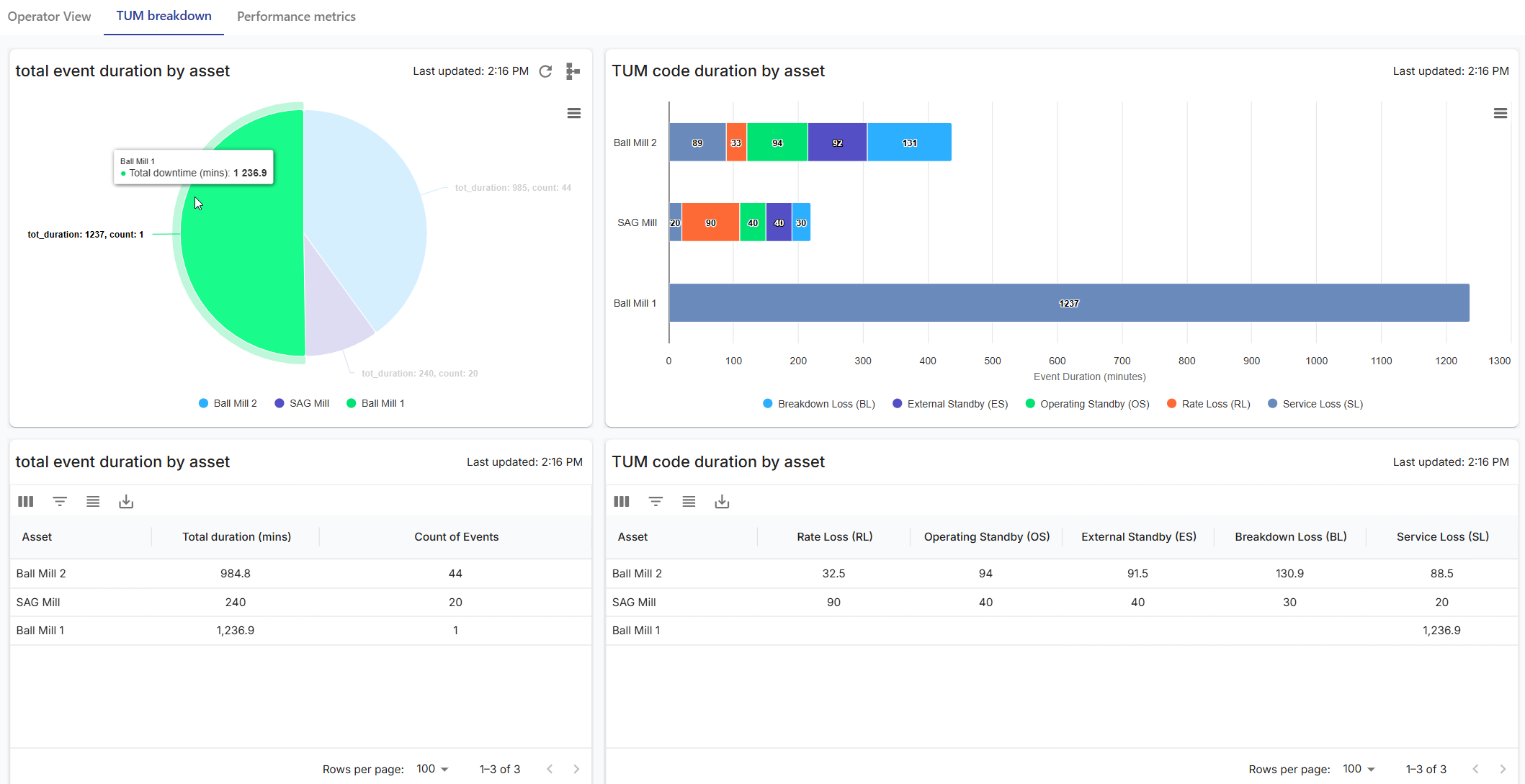The width and height of the screenshot is (1525, 784).
Task: Open rows per page selector in right table
Action: tap(1359, 769)
